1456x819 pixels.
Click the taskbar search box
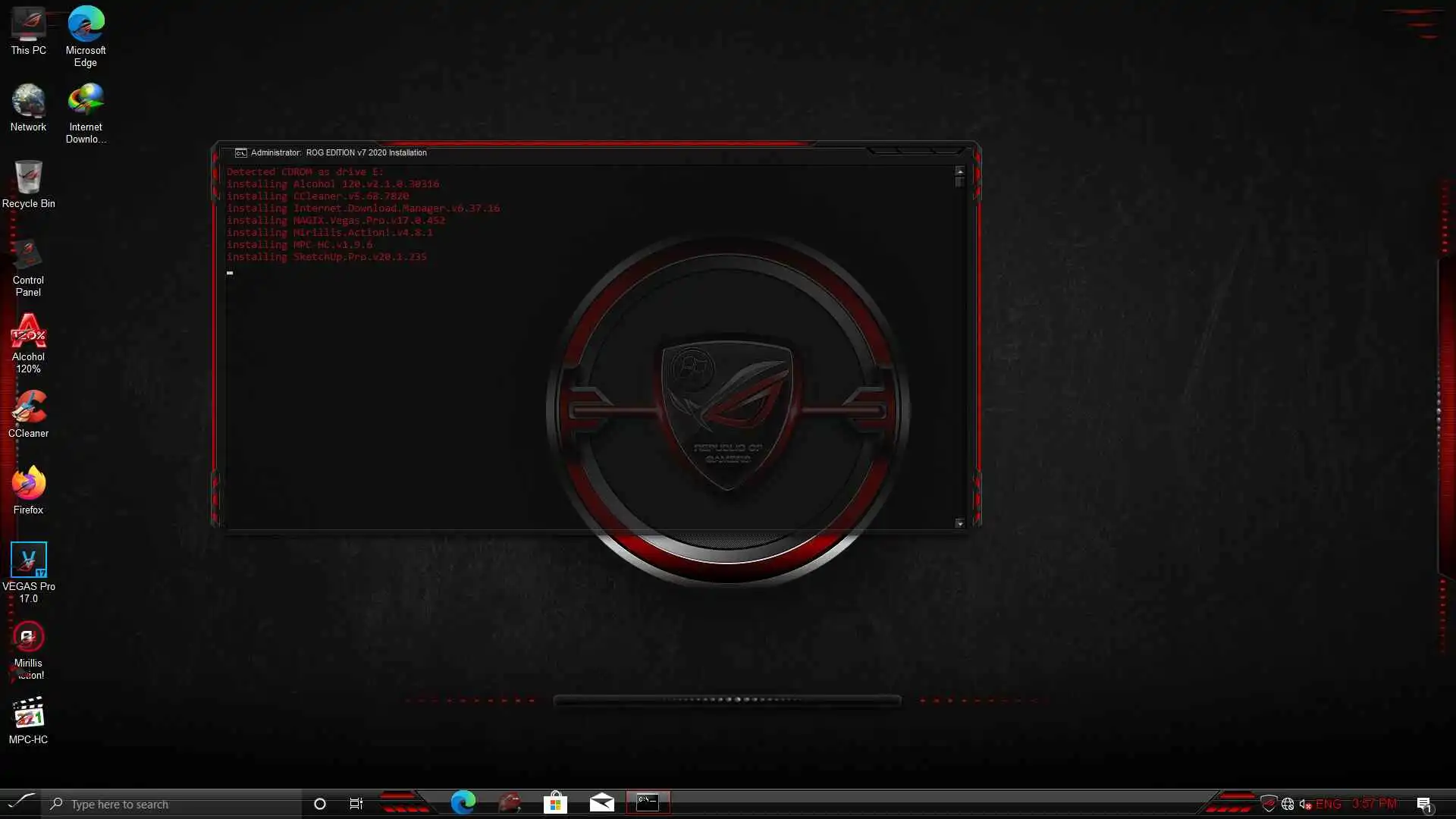(x=174, y=804)
